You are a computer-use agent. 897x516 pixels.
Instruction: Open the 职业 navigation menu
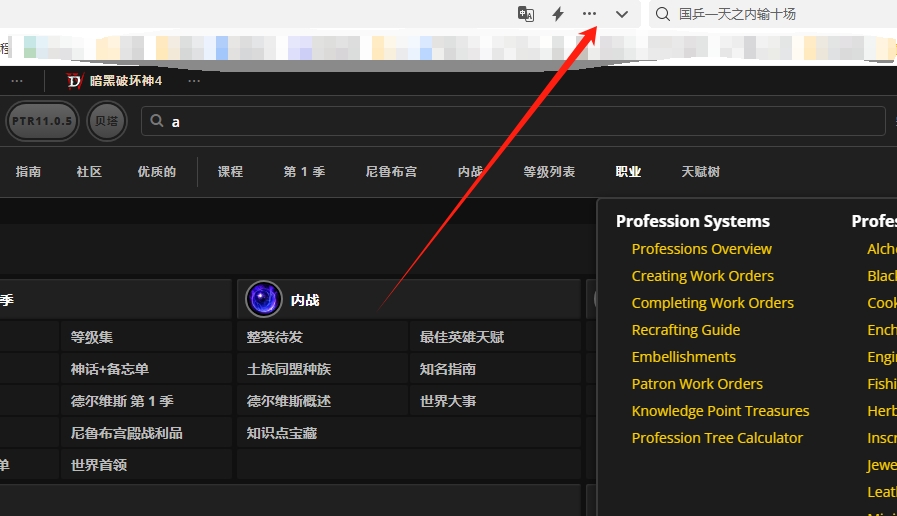click(x=628, y=172)
